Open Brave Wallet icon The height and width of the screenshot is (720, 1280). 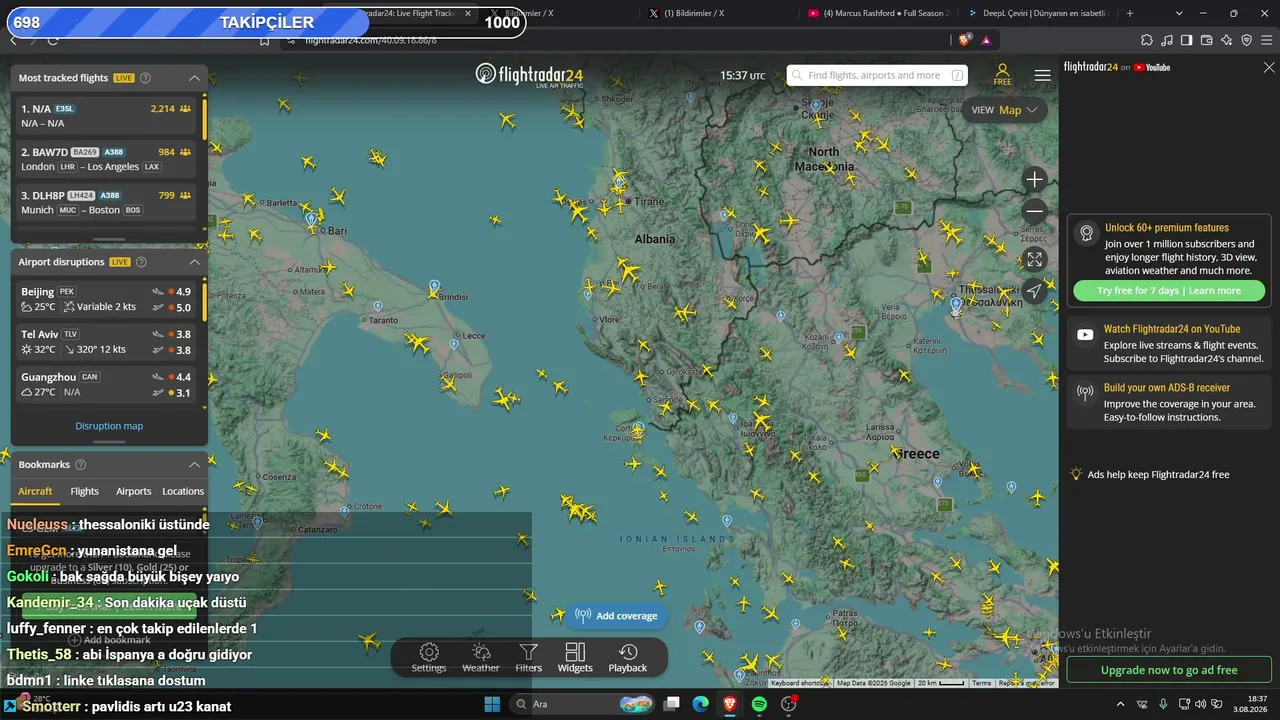coord(1207,40)
